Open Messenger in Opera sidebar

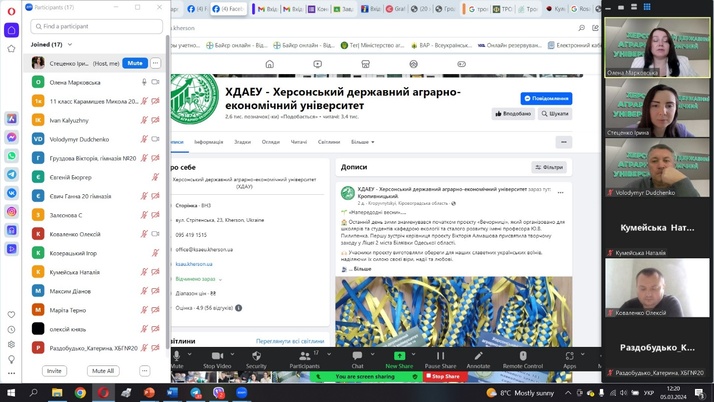(x=11, y=137)
